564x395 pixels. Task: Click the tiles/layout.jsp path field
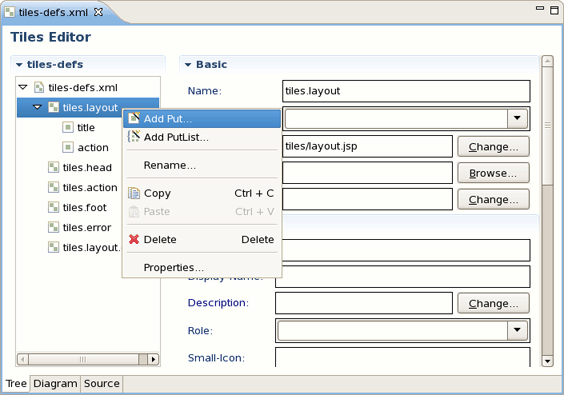coord(367,146)
